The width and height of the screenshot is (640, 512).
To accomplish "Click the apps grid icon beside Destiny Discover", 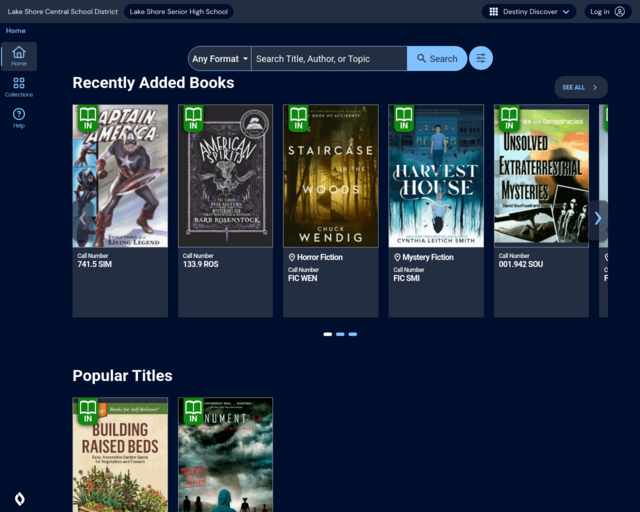I will pos(493,11).
